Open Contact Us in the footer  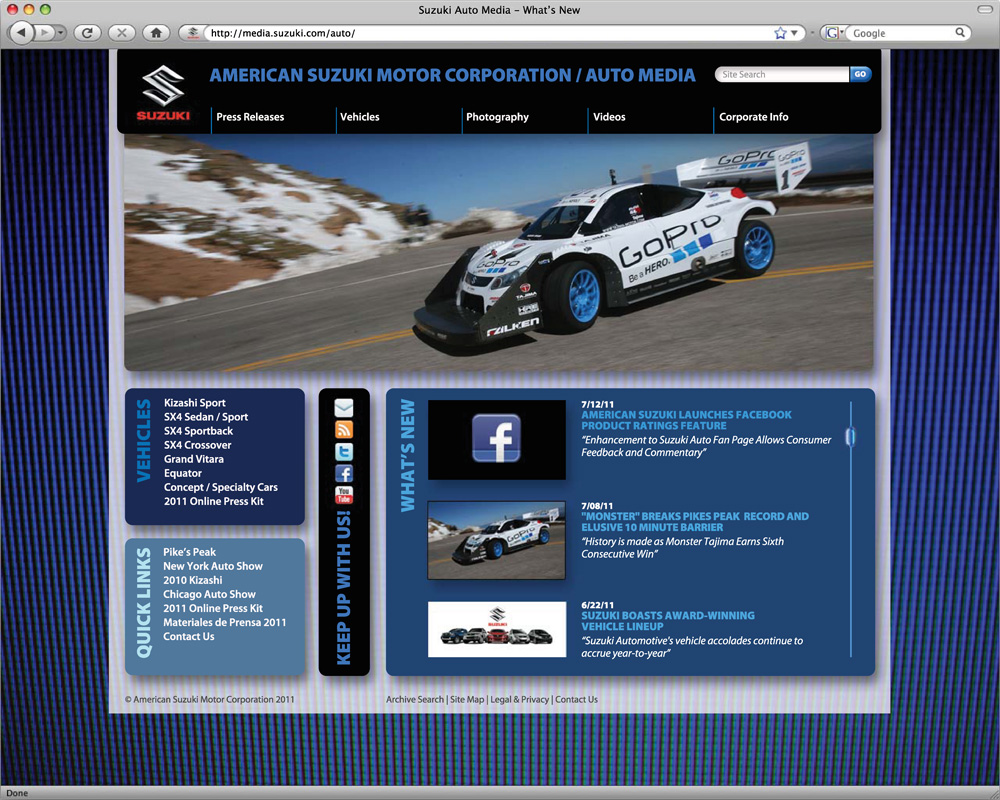click(577, 699)
